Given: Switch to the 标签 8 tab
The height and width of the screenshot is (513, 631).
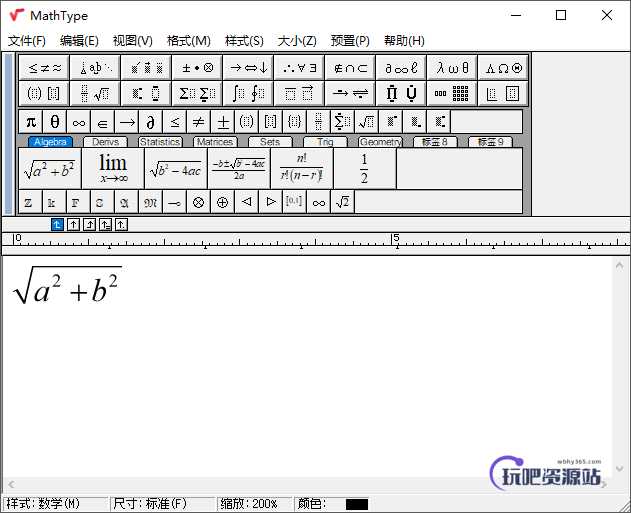Looking at the screenshot, I should [435, 142].
